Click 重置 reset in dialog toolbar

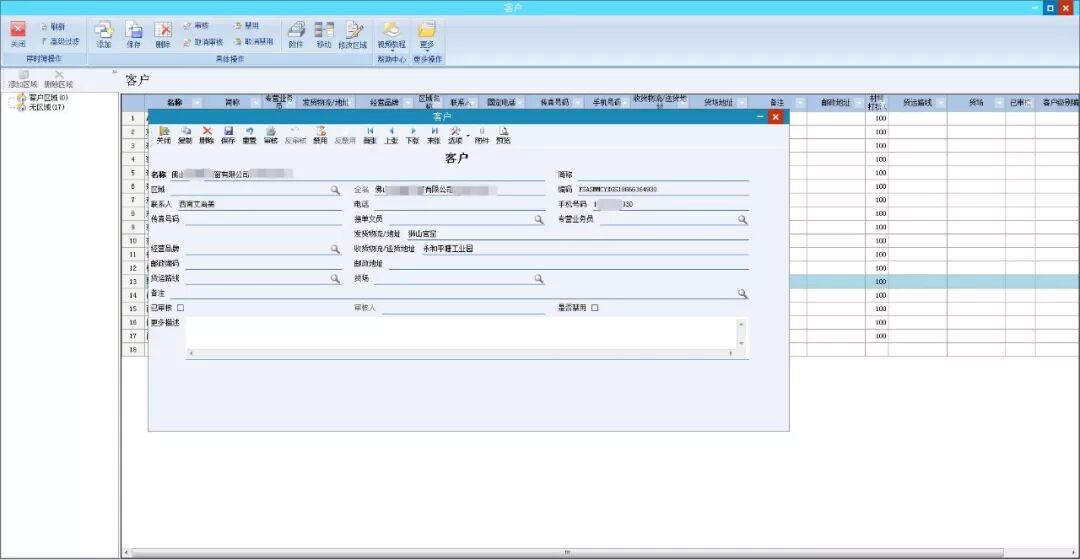click(x=249, y=135)
